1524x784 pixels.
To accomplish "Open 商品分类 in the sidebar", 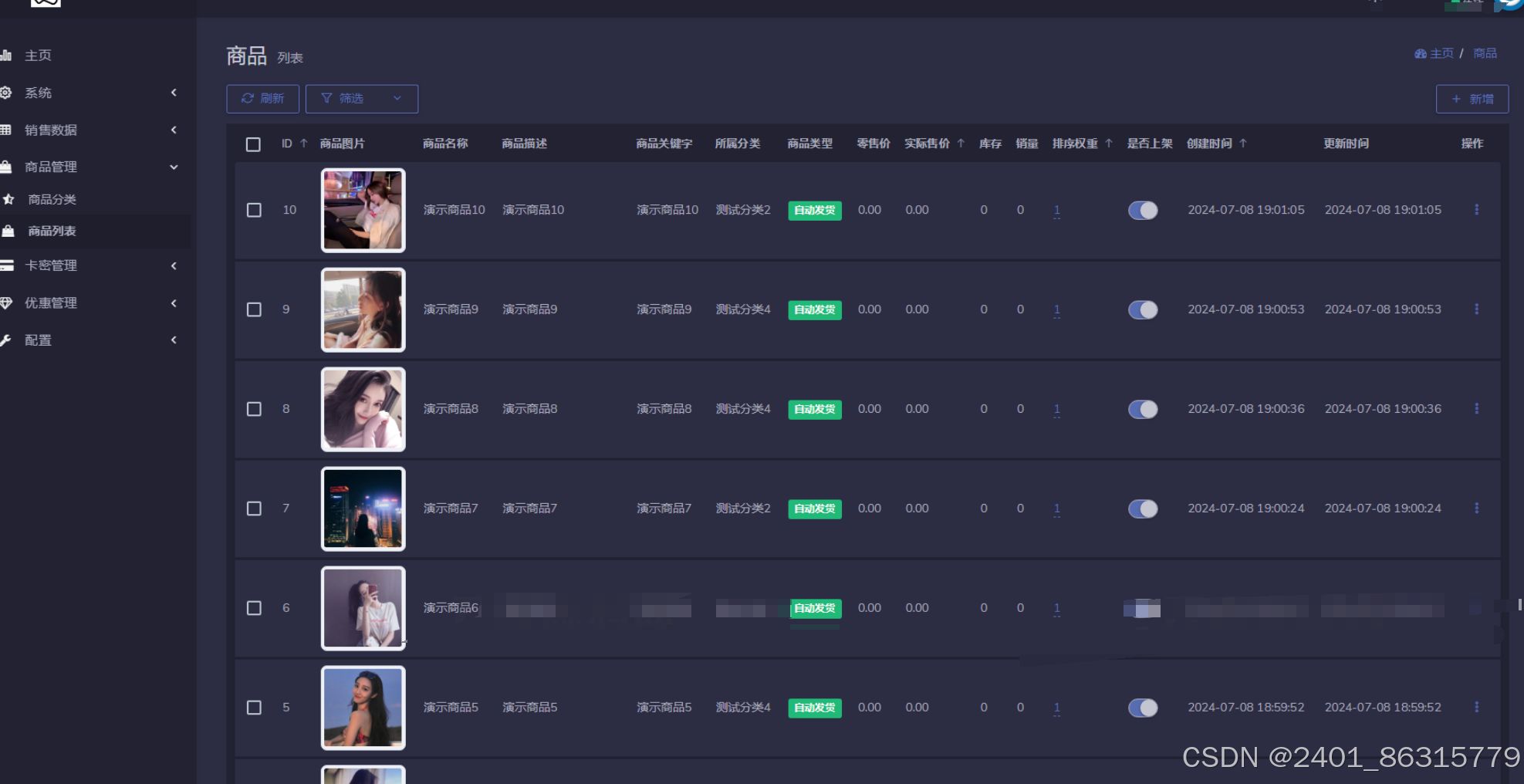I will [x=52, y=199].
